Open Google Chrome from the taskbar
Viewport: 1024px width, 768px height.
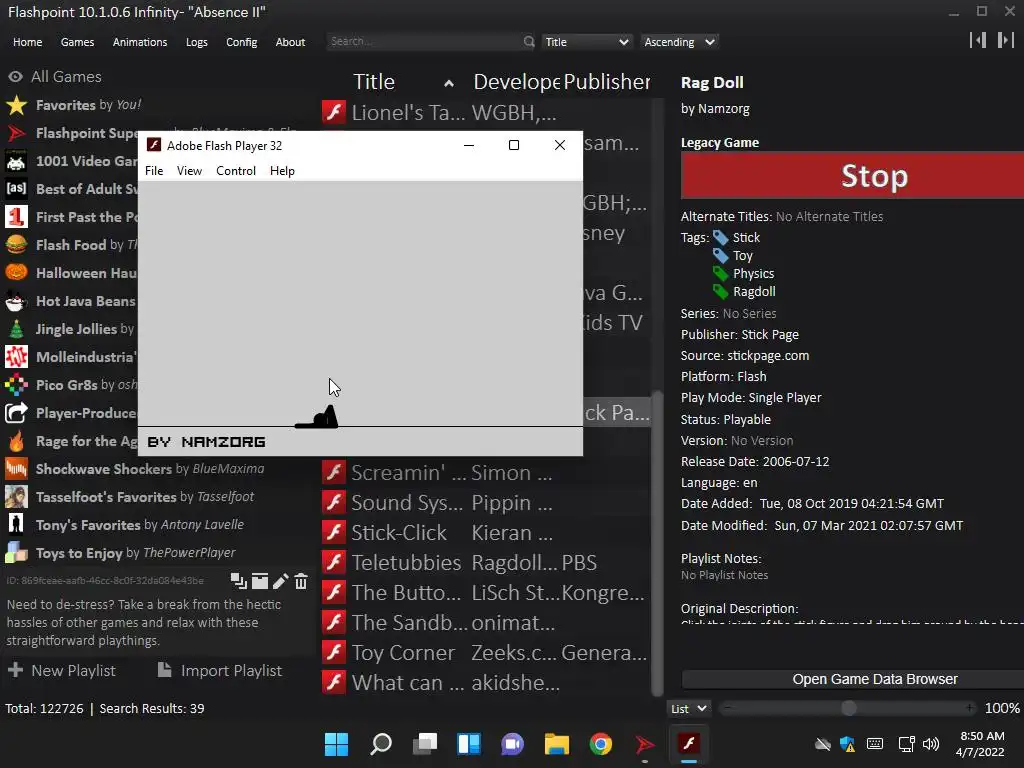[x=601, y=744]
